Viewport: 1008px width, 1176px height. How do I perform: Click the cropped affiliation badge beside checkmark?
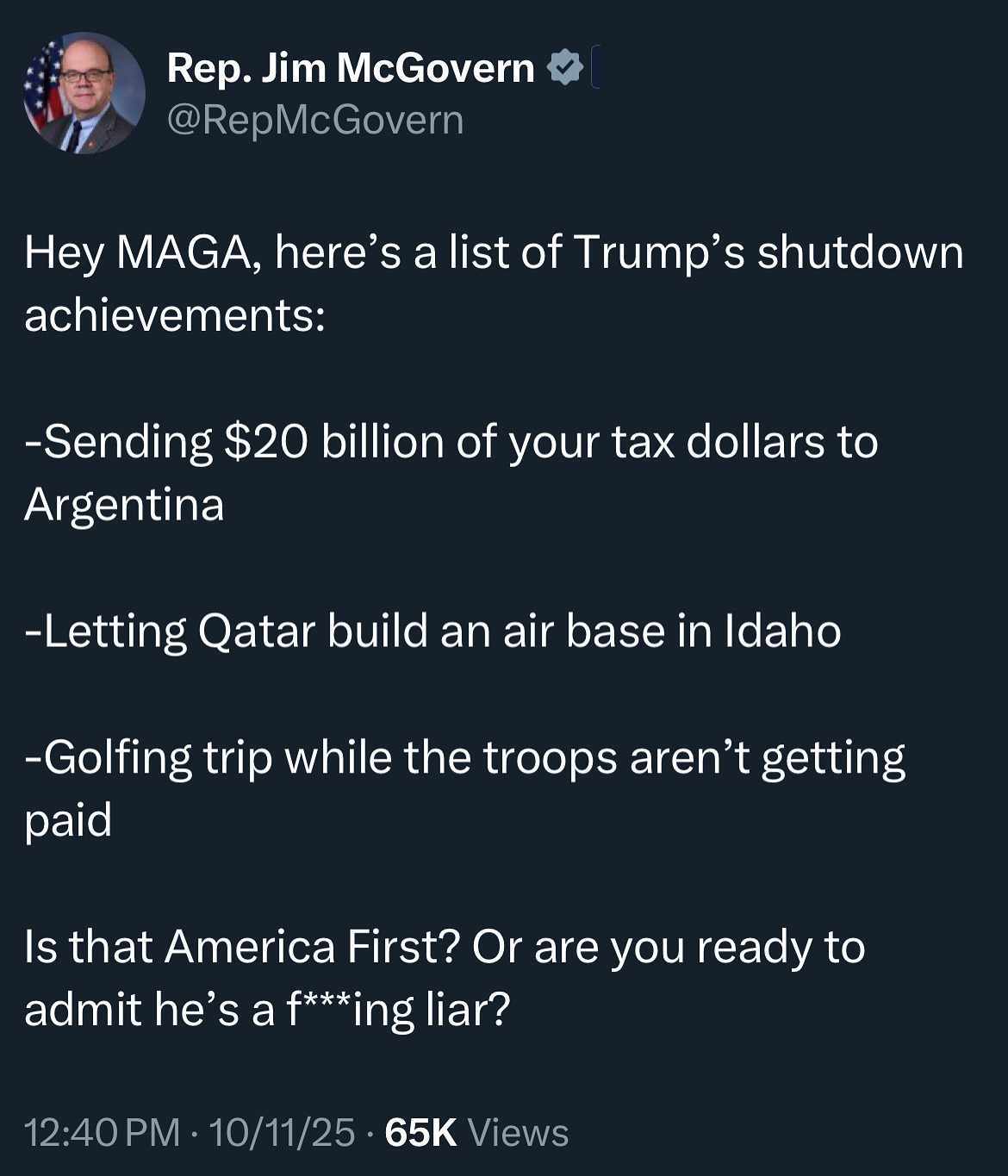click(596, 69)
